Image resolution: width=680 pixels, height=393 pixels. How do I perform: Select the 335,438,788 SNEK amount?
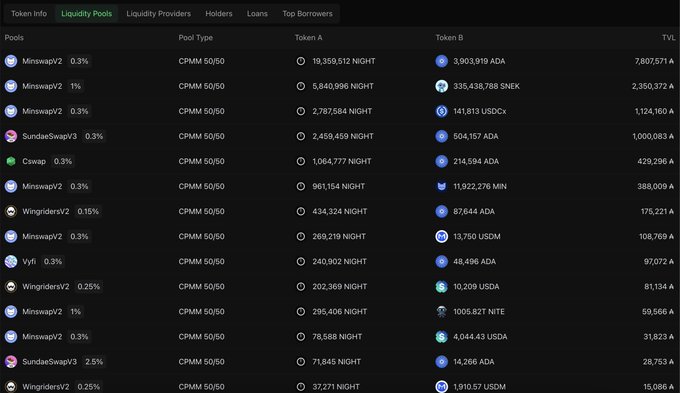pos(486,86)
